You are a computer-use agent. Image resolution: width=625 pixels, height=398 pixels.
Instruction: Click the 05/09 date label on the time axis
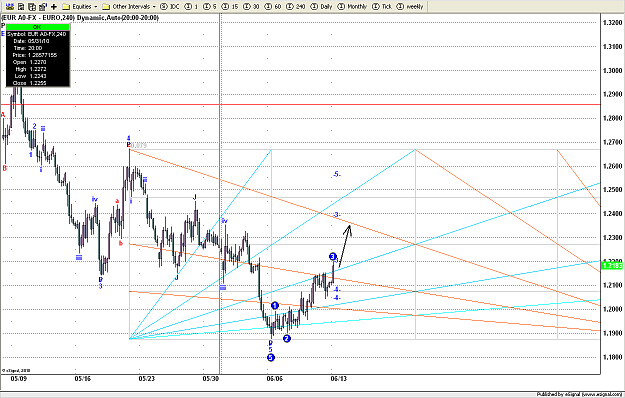pos(18,378)
